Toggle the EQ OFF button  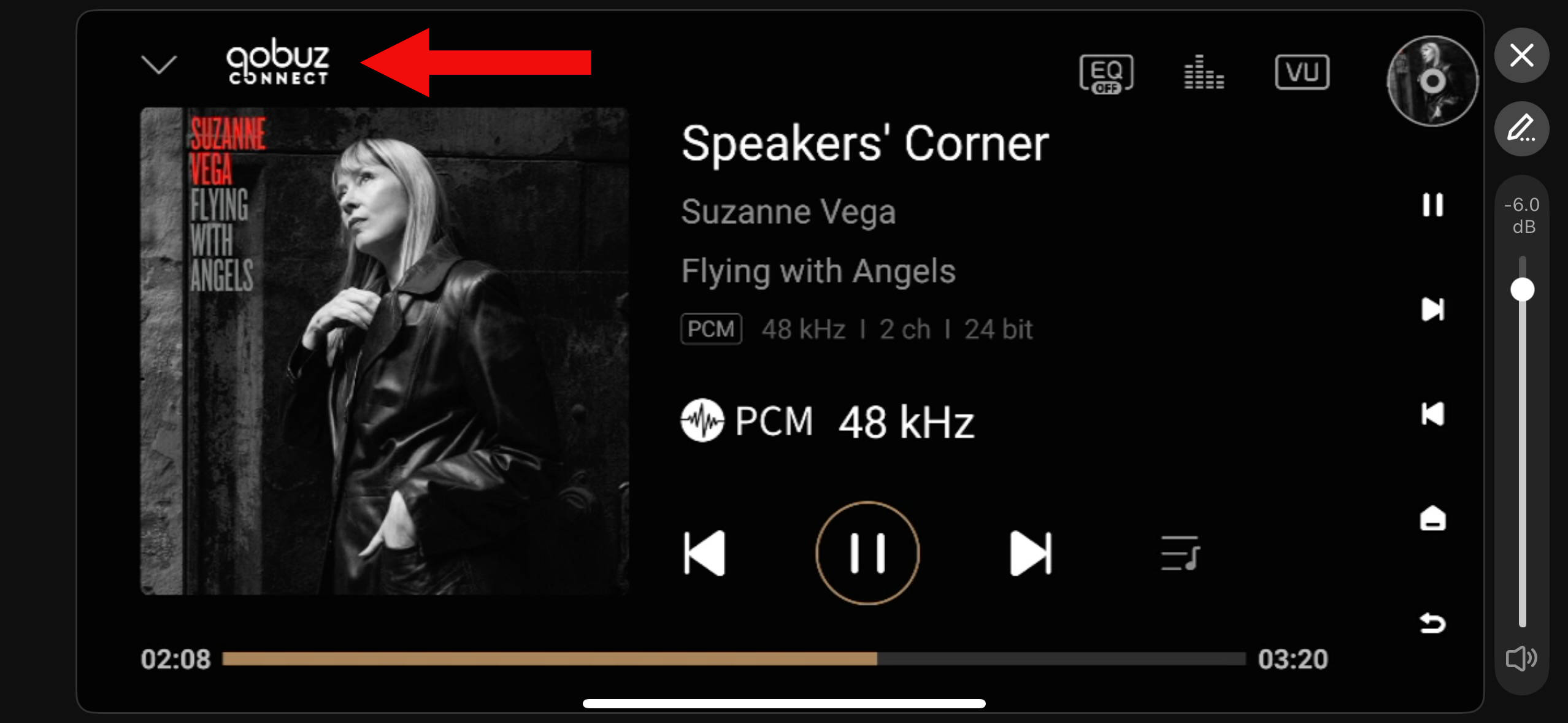(x=1106, y=73)
